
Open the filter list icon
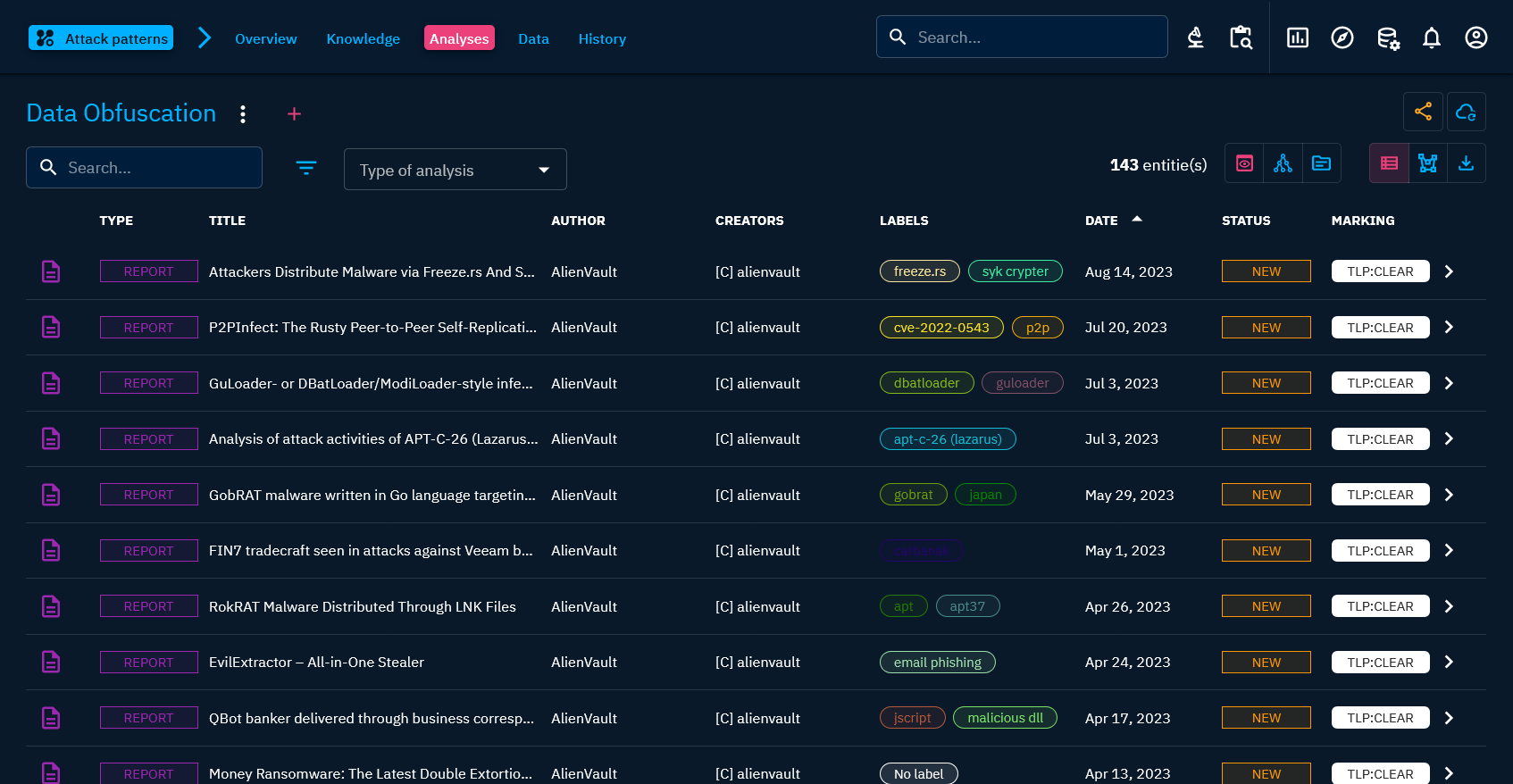pos(306,168)
